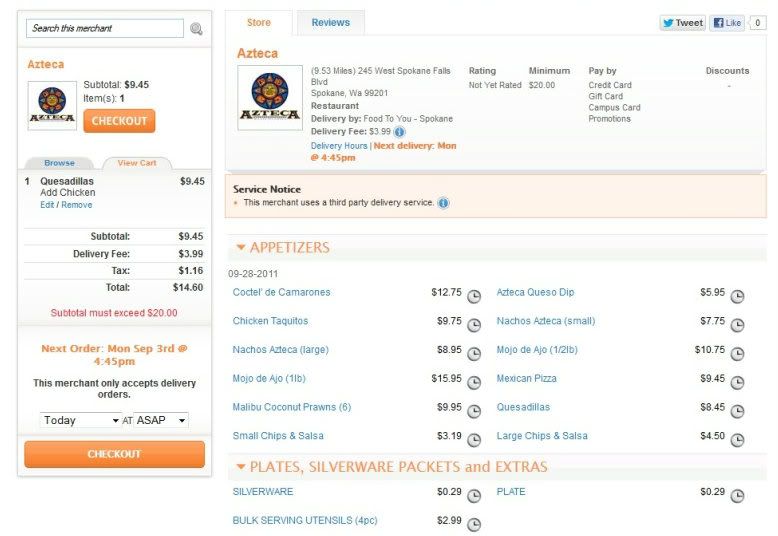Click the clock icon for Nachos Azteca (small)
This screenshot has width=778, height=536.
[738, 325]
